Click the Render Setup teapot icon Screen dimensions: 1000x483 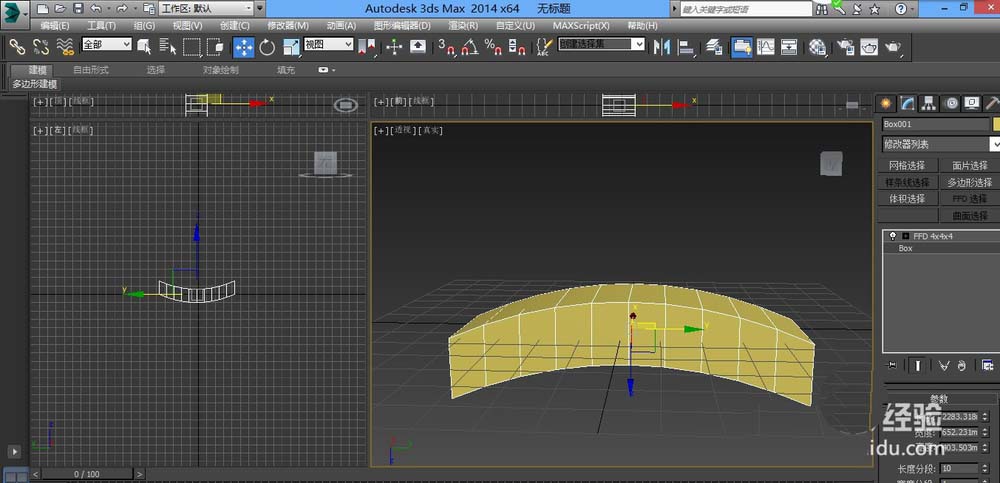(x=843, y=47)
